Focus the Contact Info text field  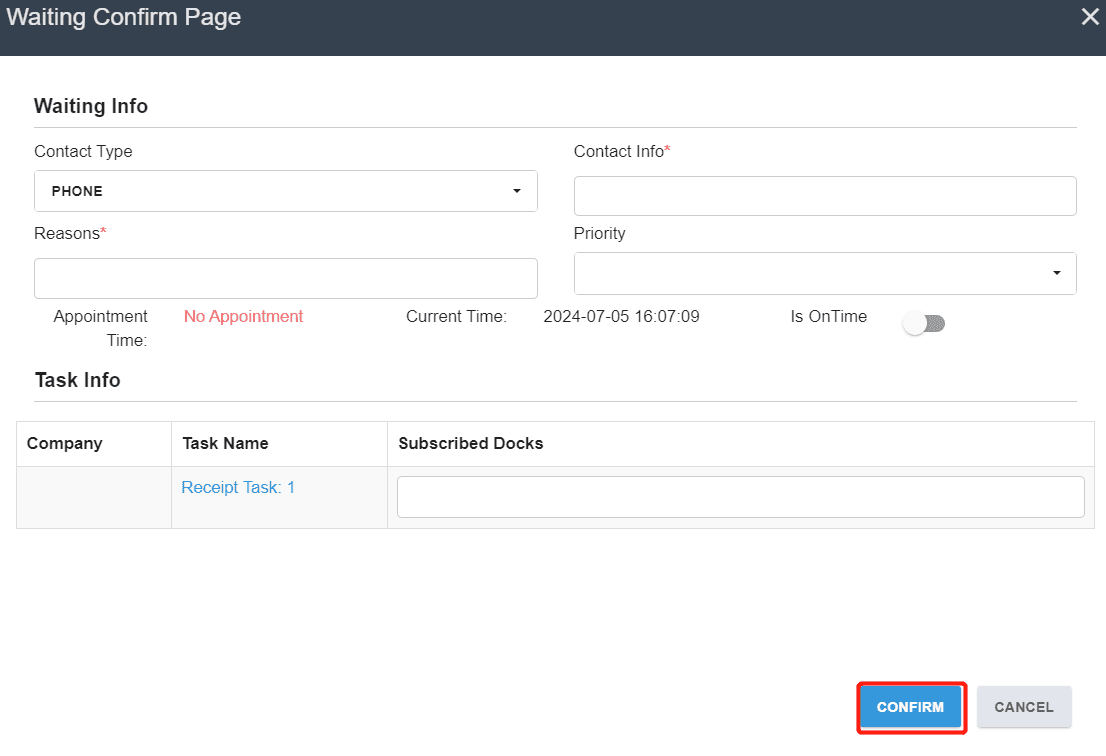click(x=825, y=196)
